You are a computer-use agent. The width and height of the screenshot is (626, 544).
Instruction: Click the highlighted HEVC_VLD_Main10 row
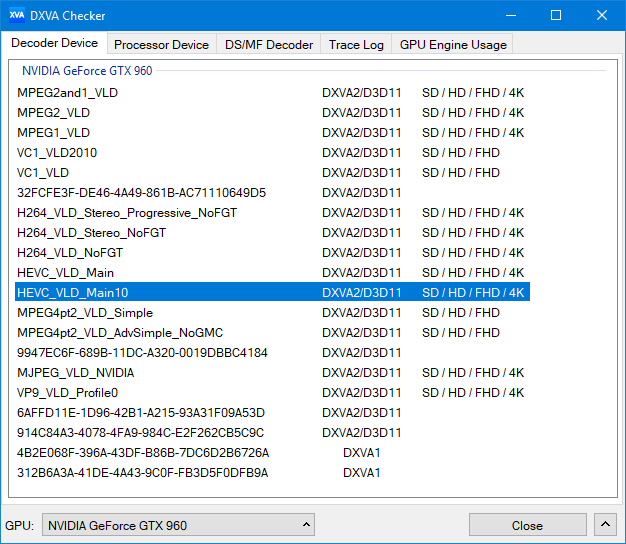(x=72, y=292)
